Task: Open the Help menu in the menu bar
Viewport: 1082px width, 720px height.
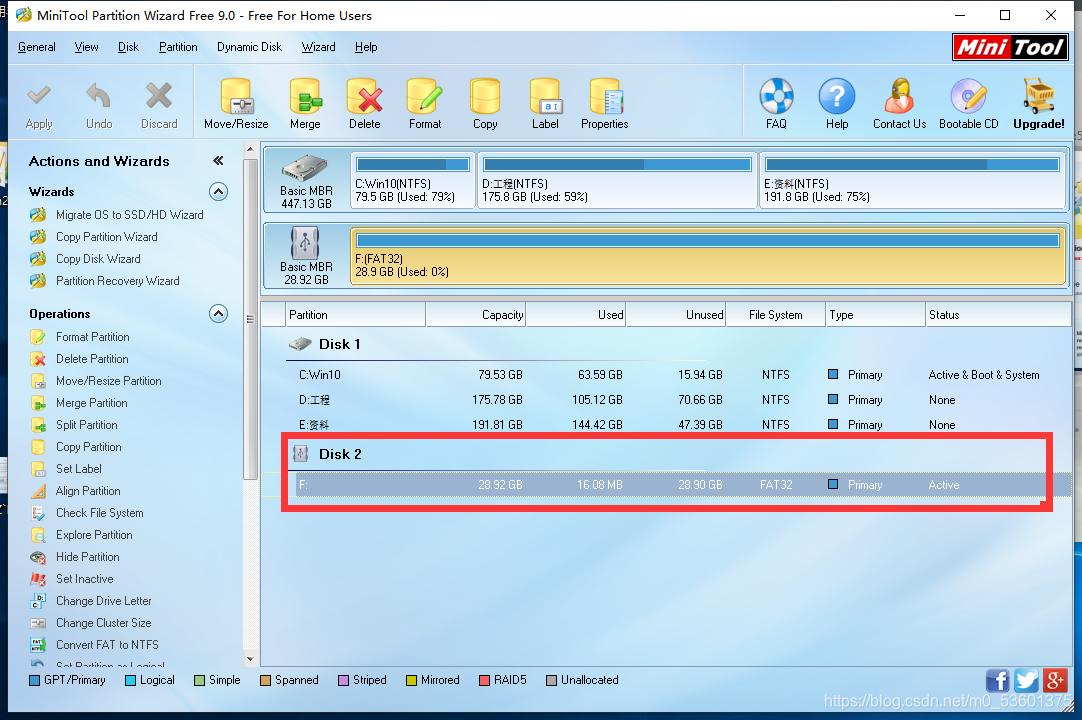Action: 366,47
